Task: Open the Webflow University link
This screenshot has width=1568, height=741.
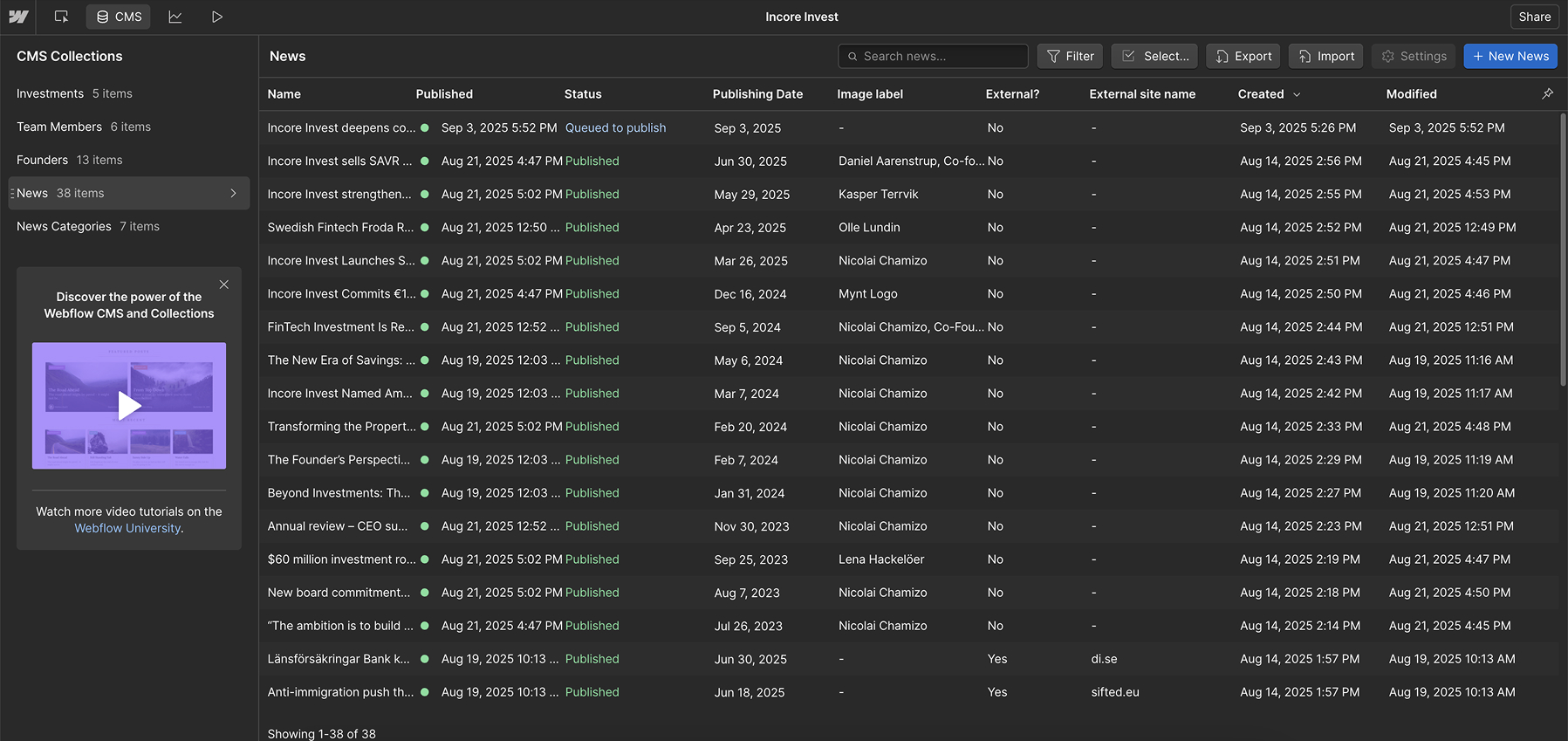Action: (x=127, y=528)
